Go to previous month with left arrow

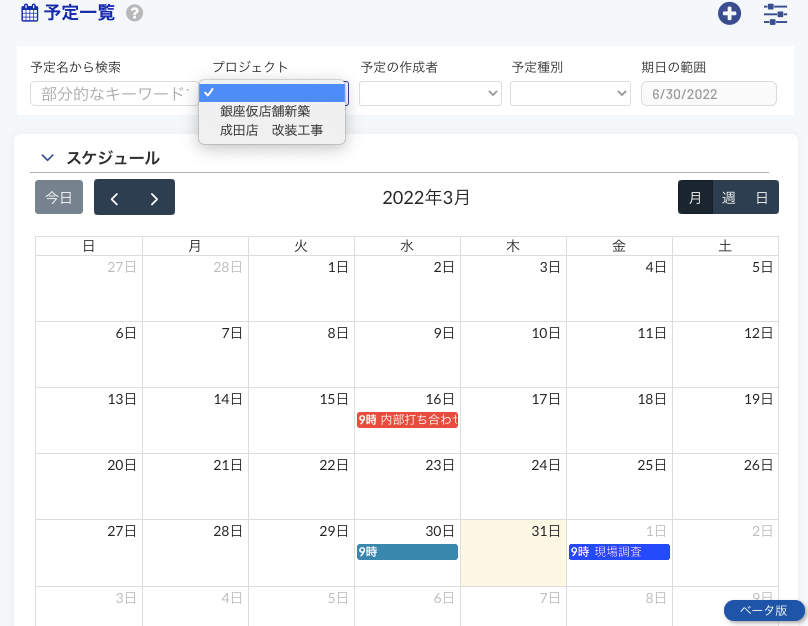coord(114,198)
